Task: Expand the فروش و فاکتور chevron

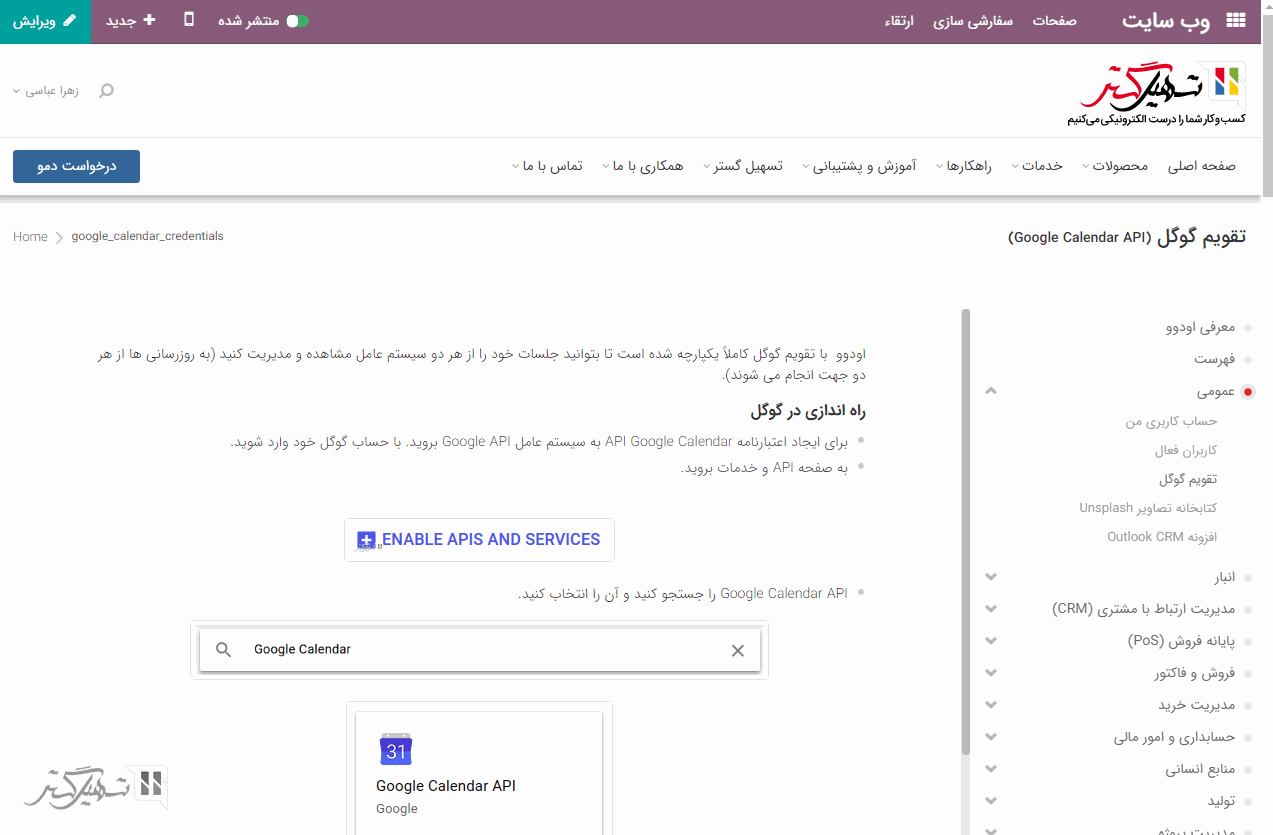Action: (x=991, y=673)
